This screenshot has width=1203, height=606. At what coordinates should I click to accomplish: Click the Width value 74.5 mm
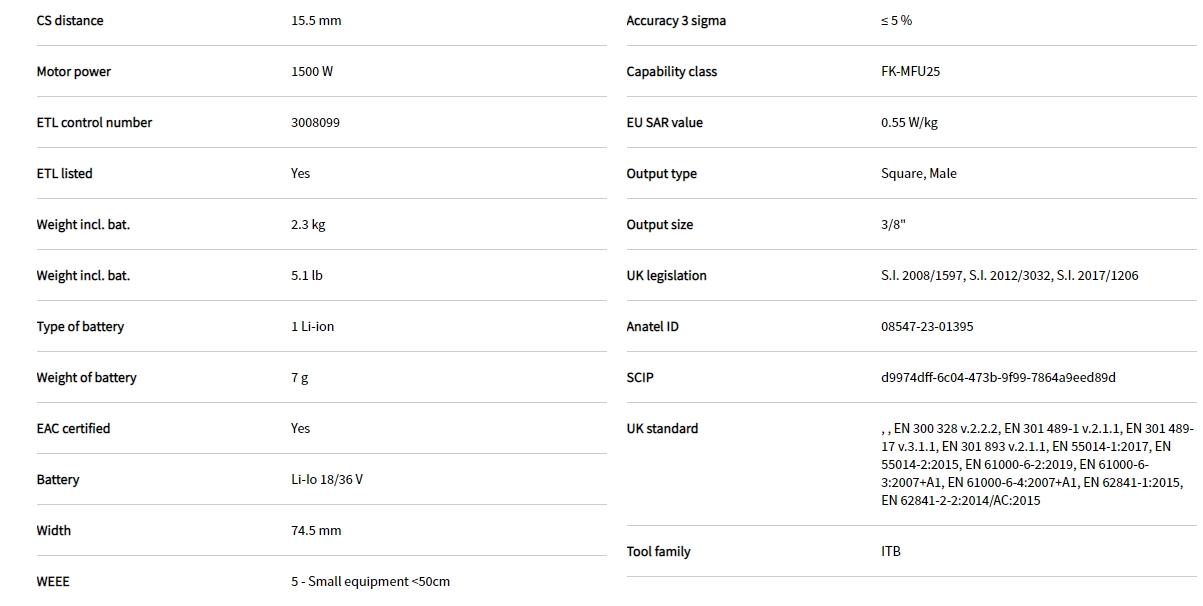[316, 531]
